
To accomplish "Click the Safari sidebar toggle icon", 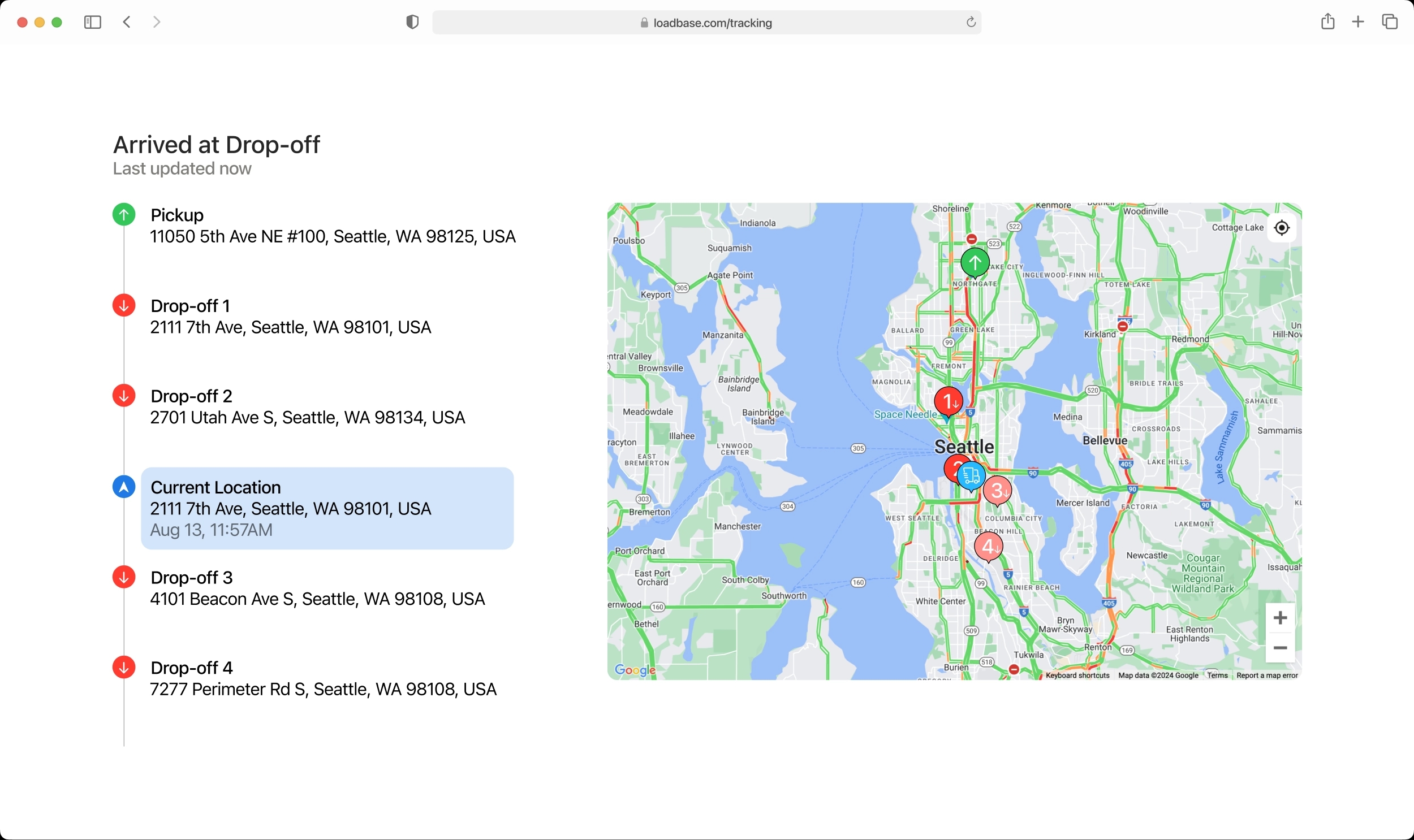I will click(x=92, y=22).
